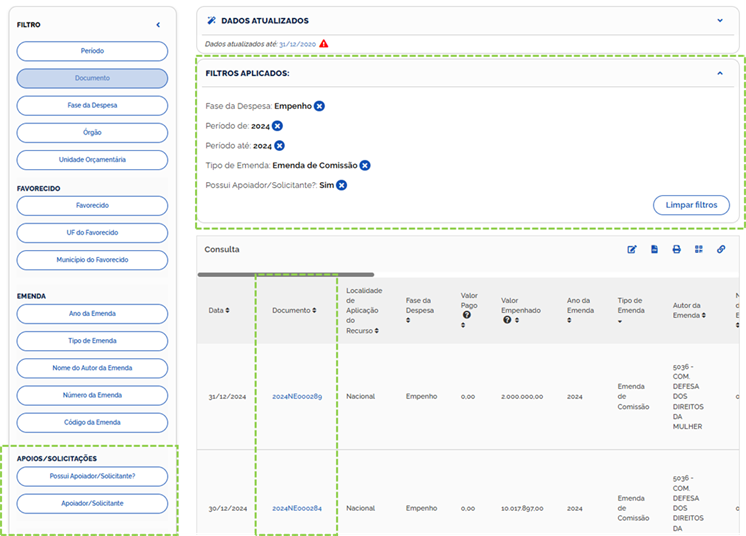
Task: Click the help icon under Valor Empenhado
Action: (x=507, y=320)
